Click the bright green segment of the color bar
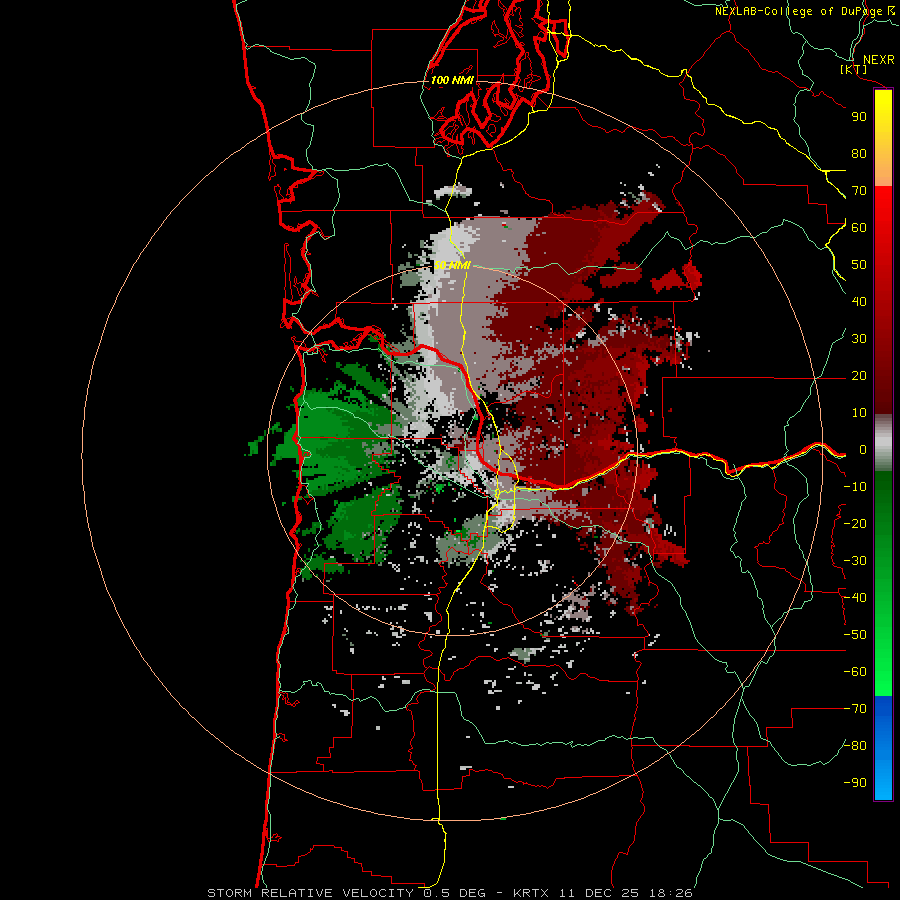This screenshot has height=900, width=900. click(x=883, y=660)
